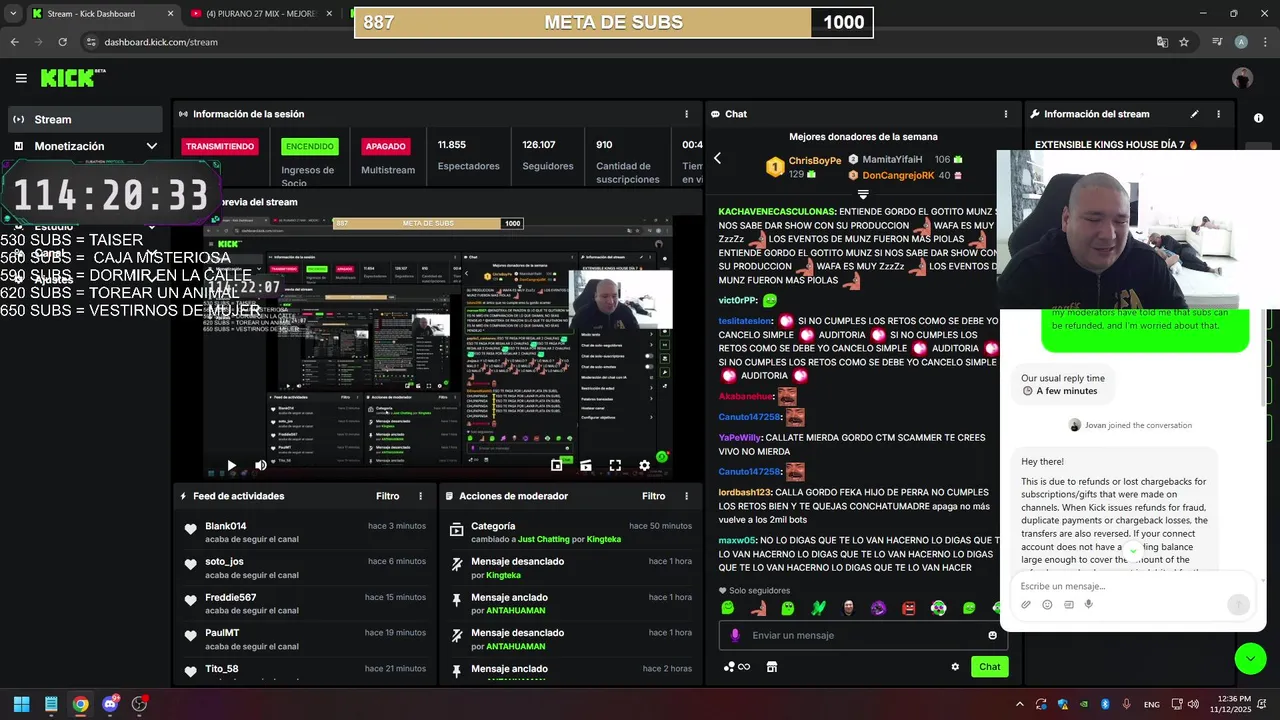Open the user profile avatar menu
The height and width of the screenshot is (720, 1280).
point(1242,78)
